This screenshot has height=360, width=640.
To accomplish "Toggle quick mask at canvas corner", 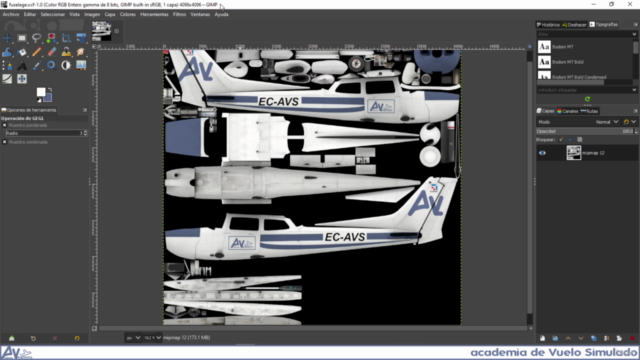I will tap(94, 328).
